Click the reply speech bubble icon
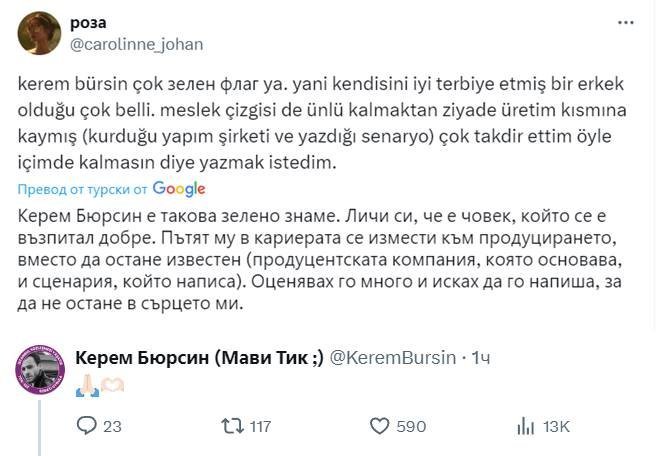 (x=85, y=427)
